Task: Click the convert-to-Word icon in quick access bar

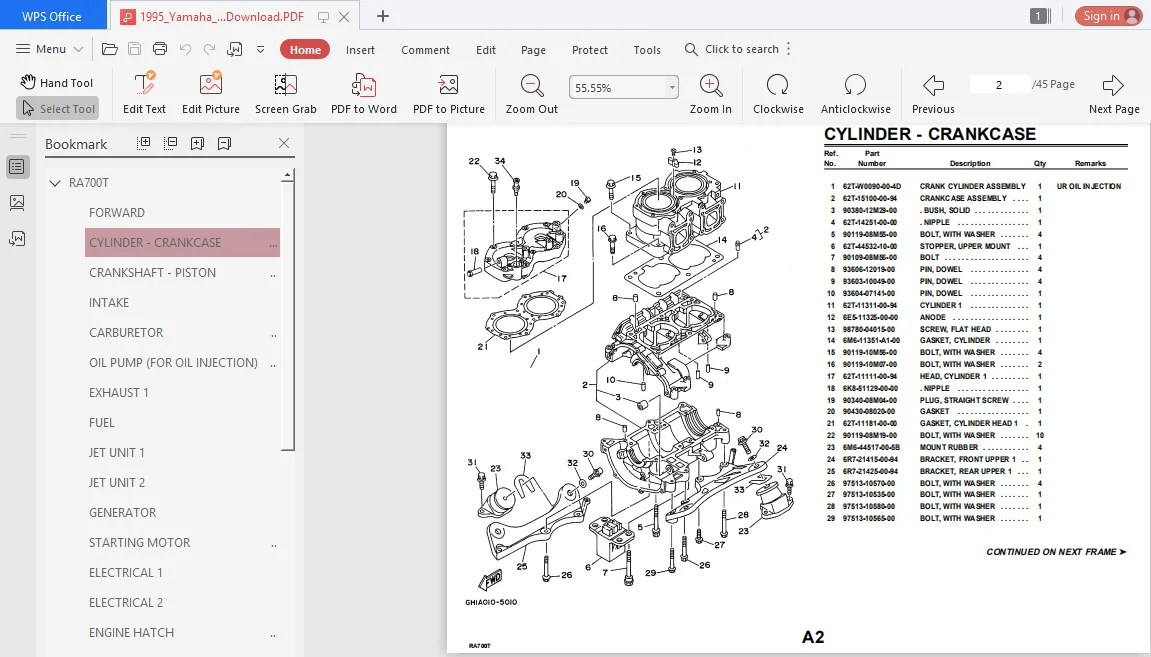Action: pyautogui.click(x=235, y=49)
